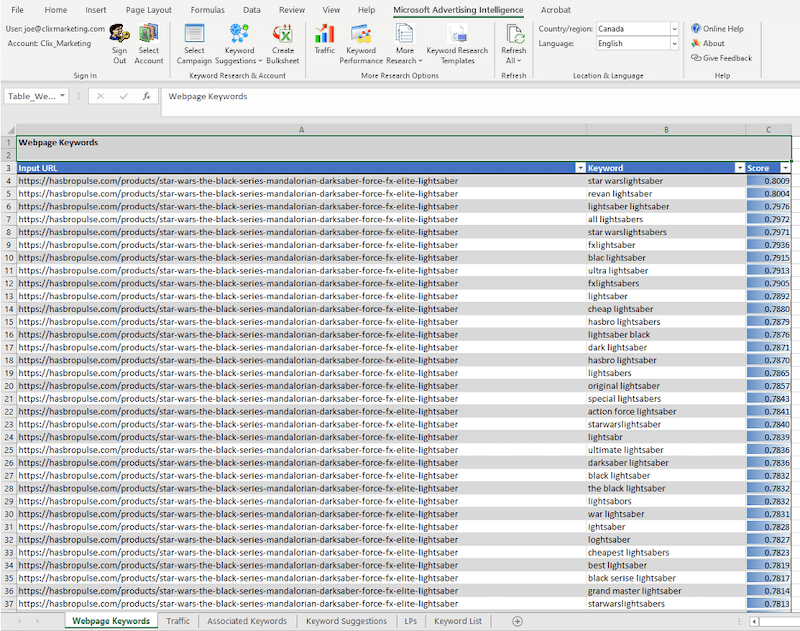Add a new sheet with plus icon
800x631 pixels.
click(517, 621)
